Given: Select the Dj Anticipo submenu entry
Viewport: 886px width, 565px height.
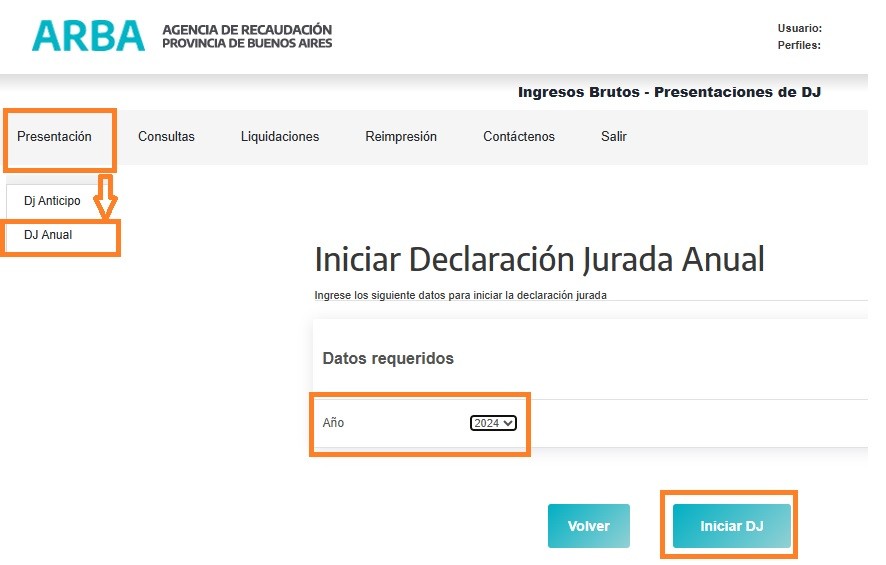Looking at the screenshot, I should point(52,201).
